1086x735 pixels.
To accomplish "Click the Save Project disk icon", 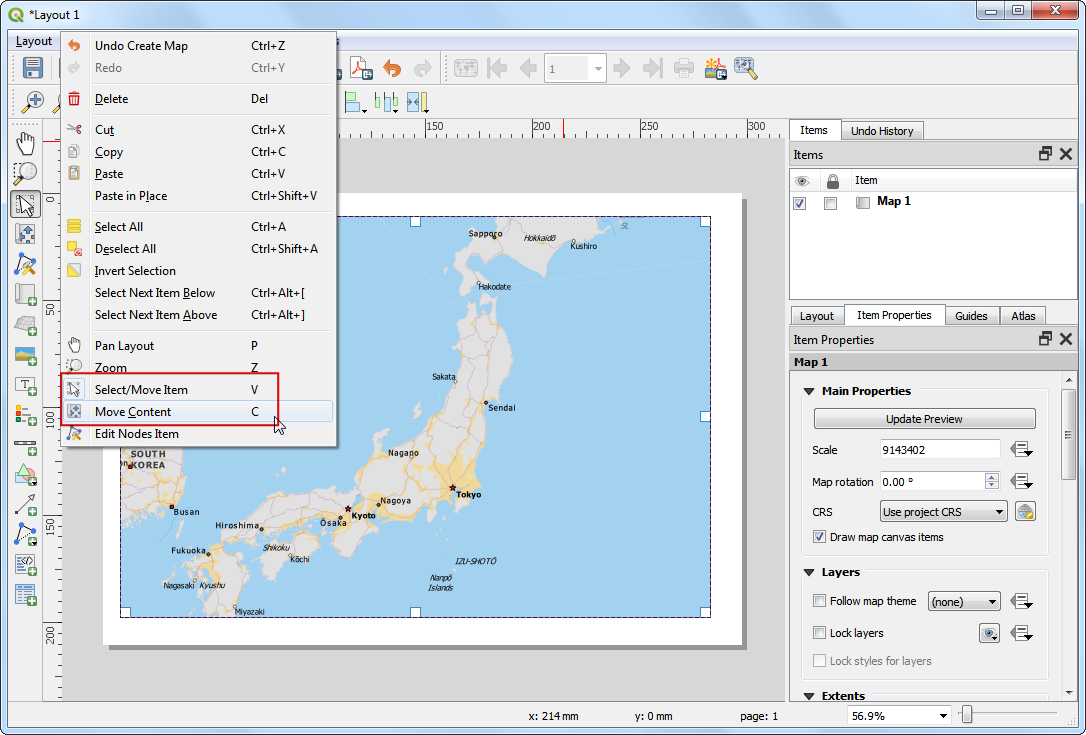I will coord(33,68).
